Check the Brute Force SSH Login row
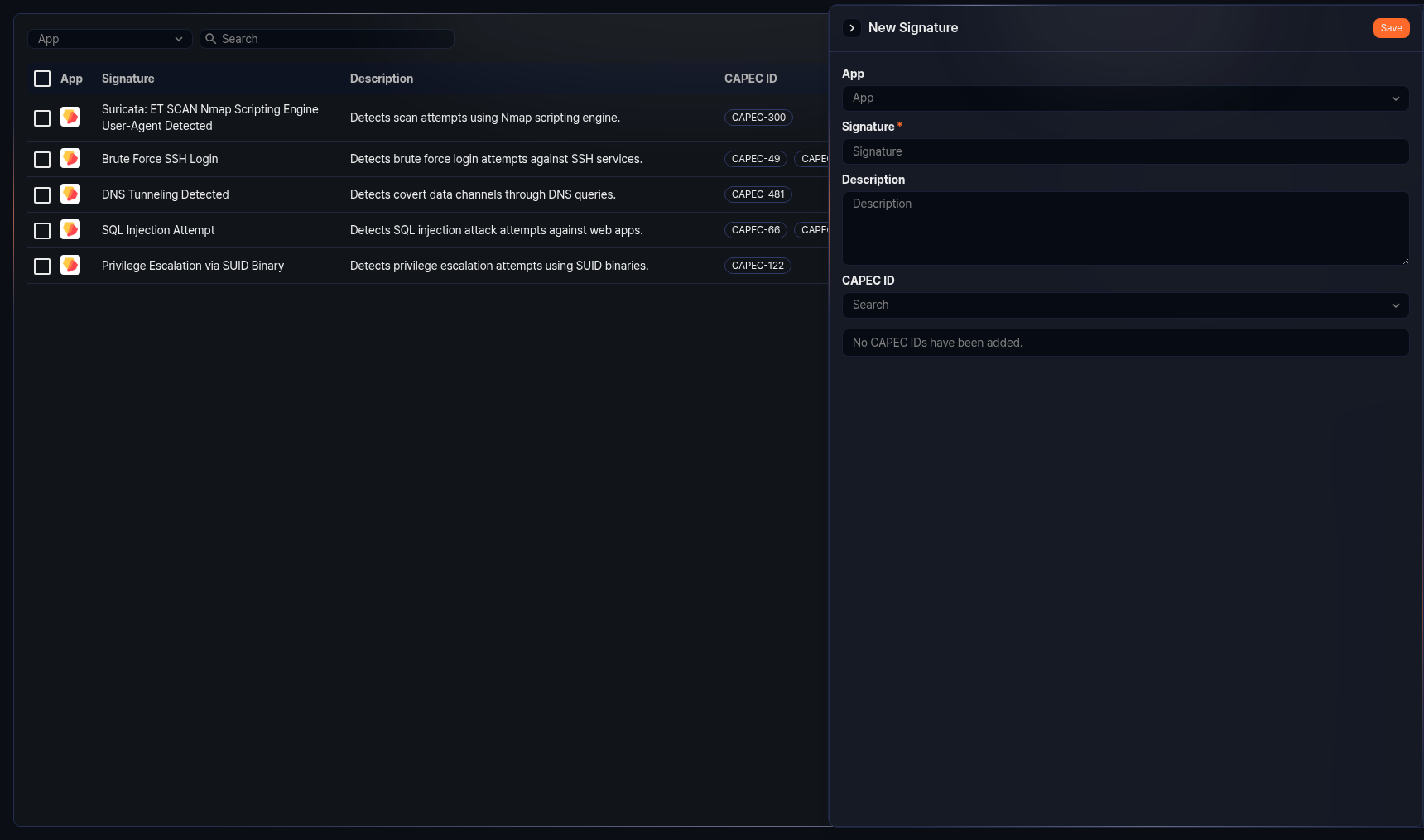The width and height of the screenshot is (1424, 840). click(42, 160)
